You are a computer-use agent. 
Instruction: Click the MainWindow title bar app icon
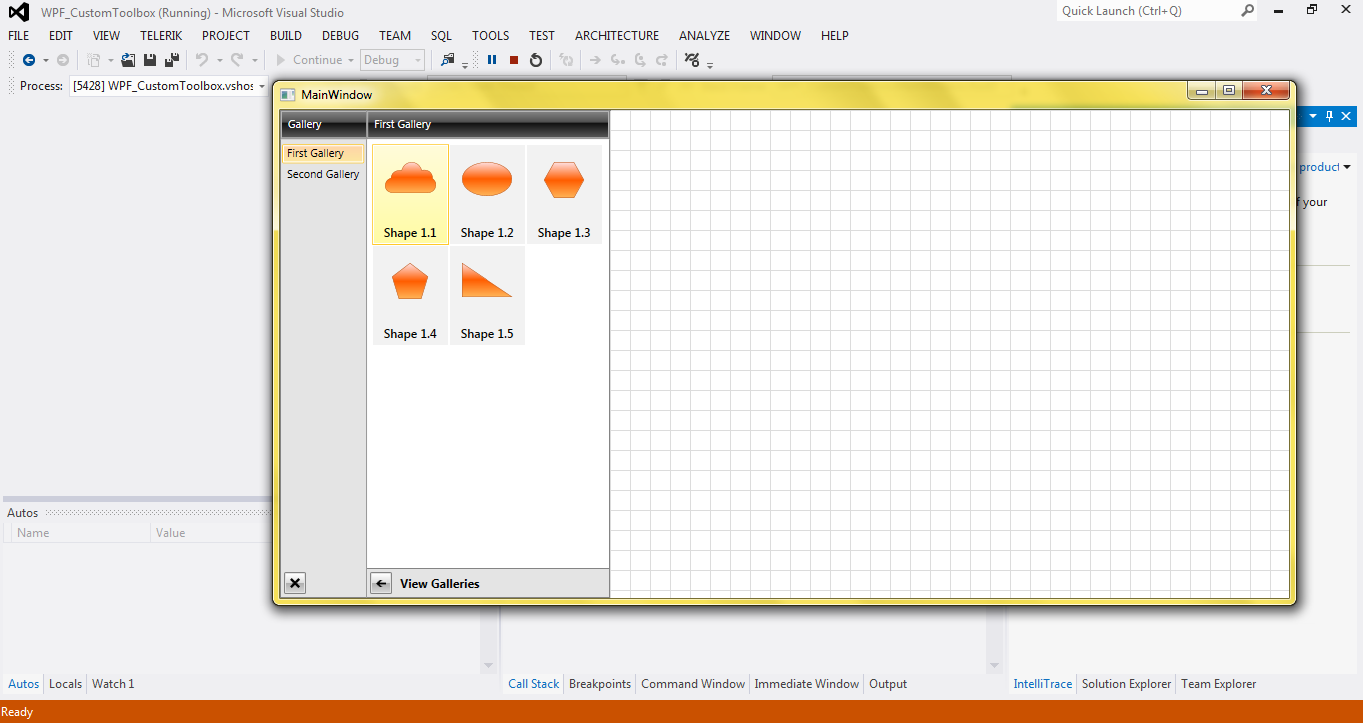(x=288, y=95)
